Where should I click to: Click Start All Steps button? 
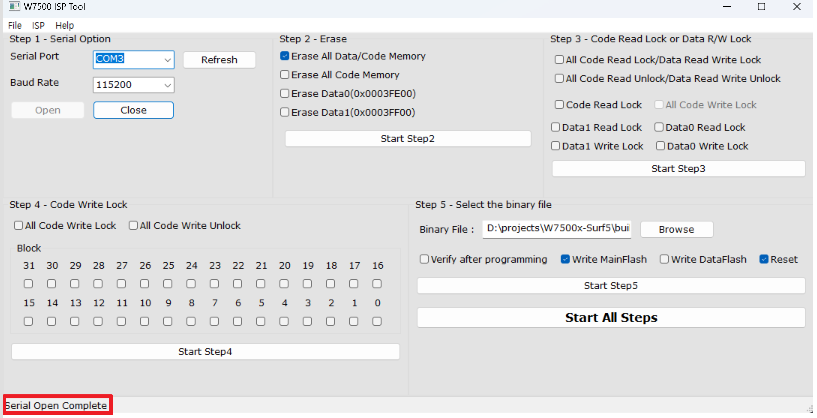click(x=611, y=318)
